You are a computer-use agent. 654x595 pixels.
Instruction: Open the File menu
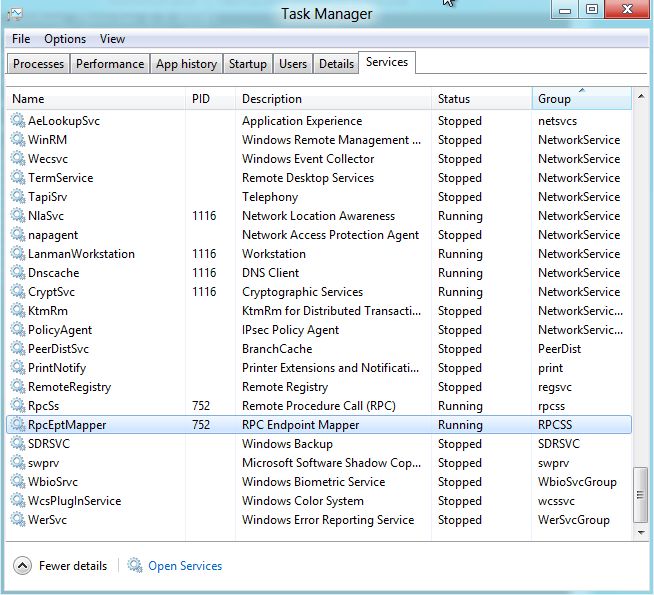tap(21, 39)
